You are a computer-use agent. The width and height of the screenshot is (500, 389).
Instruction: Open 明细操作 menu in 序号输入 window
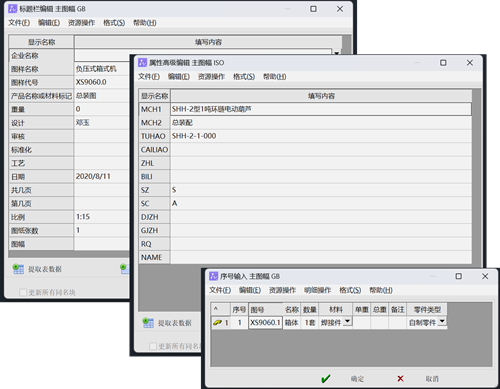[317, 290]
